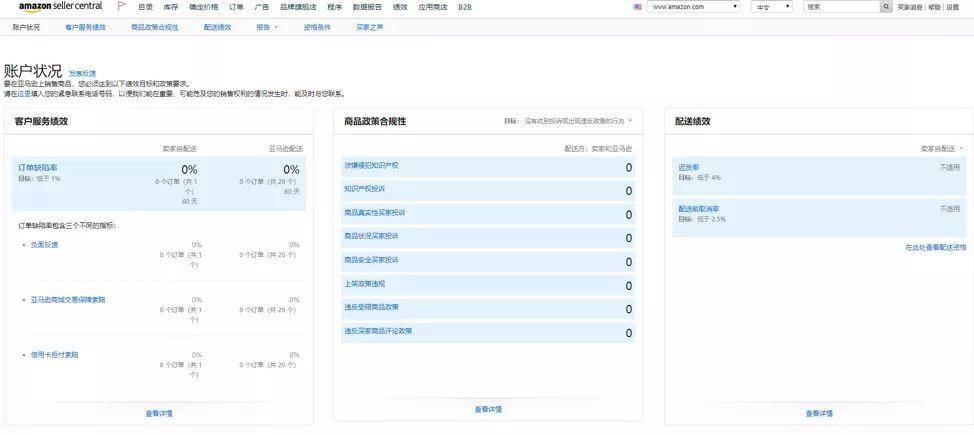Click the US flag marketplace icon

coord(637,7)
